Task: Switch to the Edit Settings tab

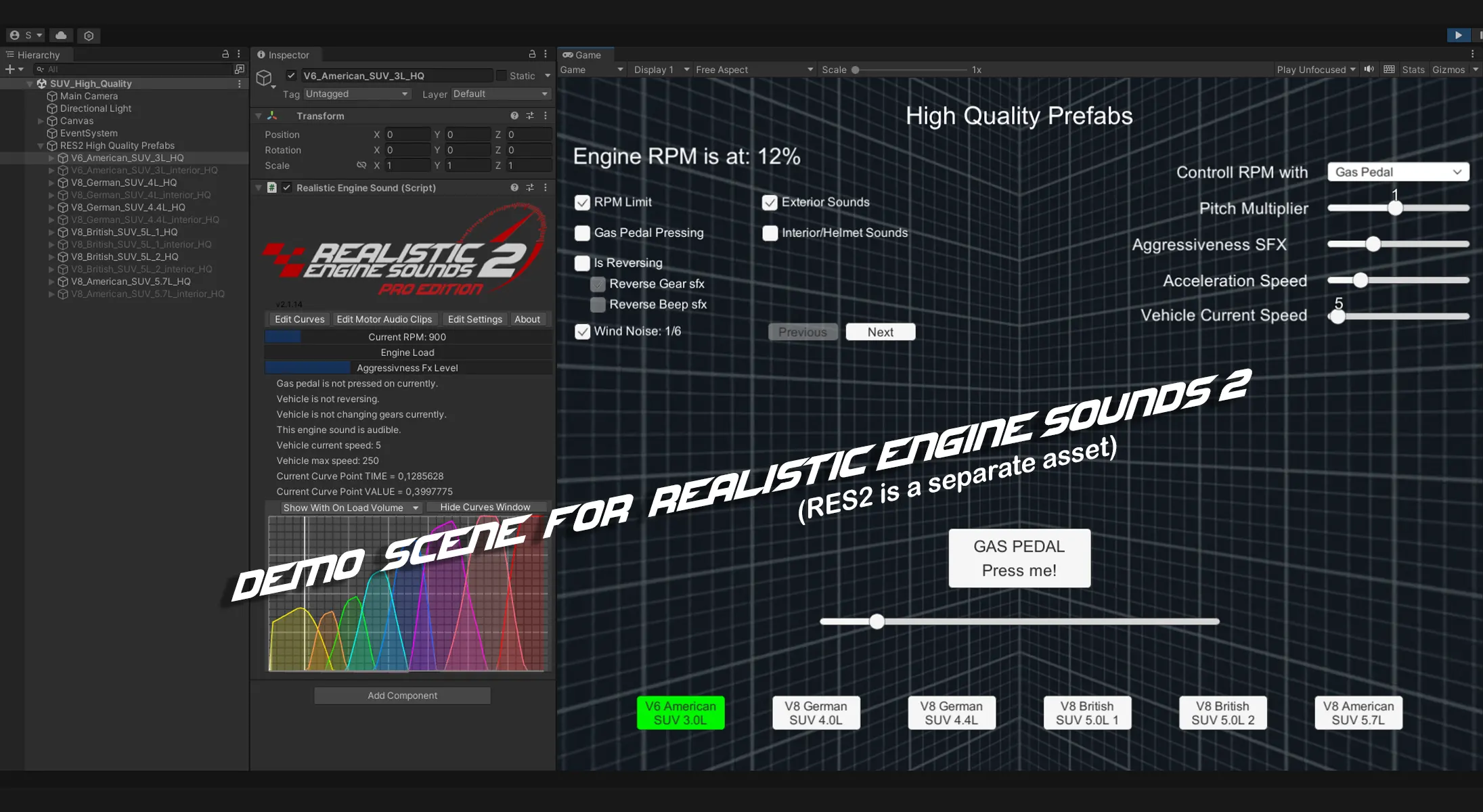Action: pos(474,319)
